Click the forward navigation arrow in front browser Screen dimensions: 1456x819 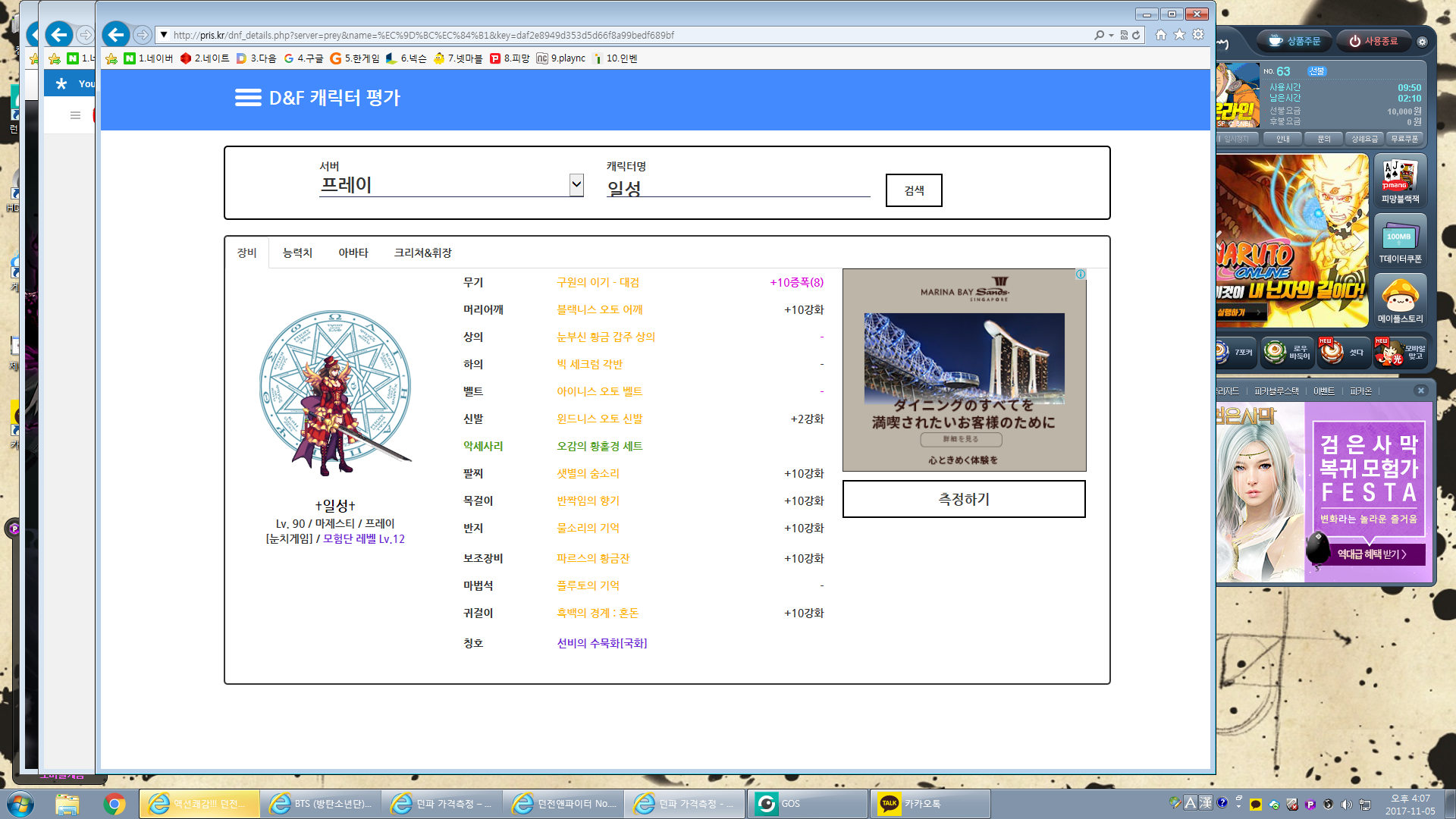(142, 35)
